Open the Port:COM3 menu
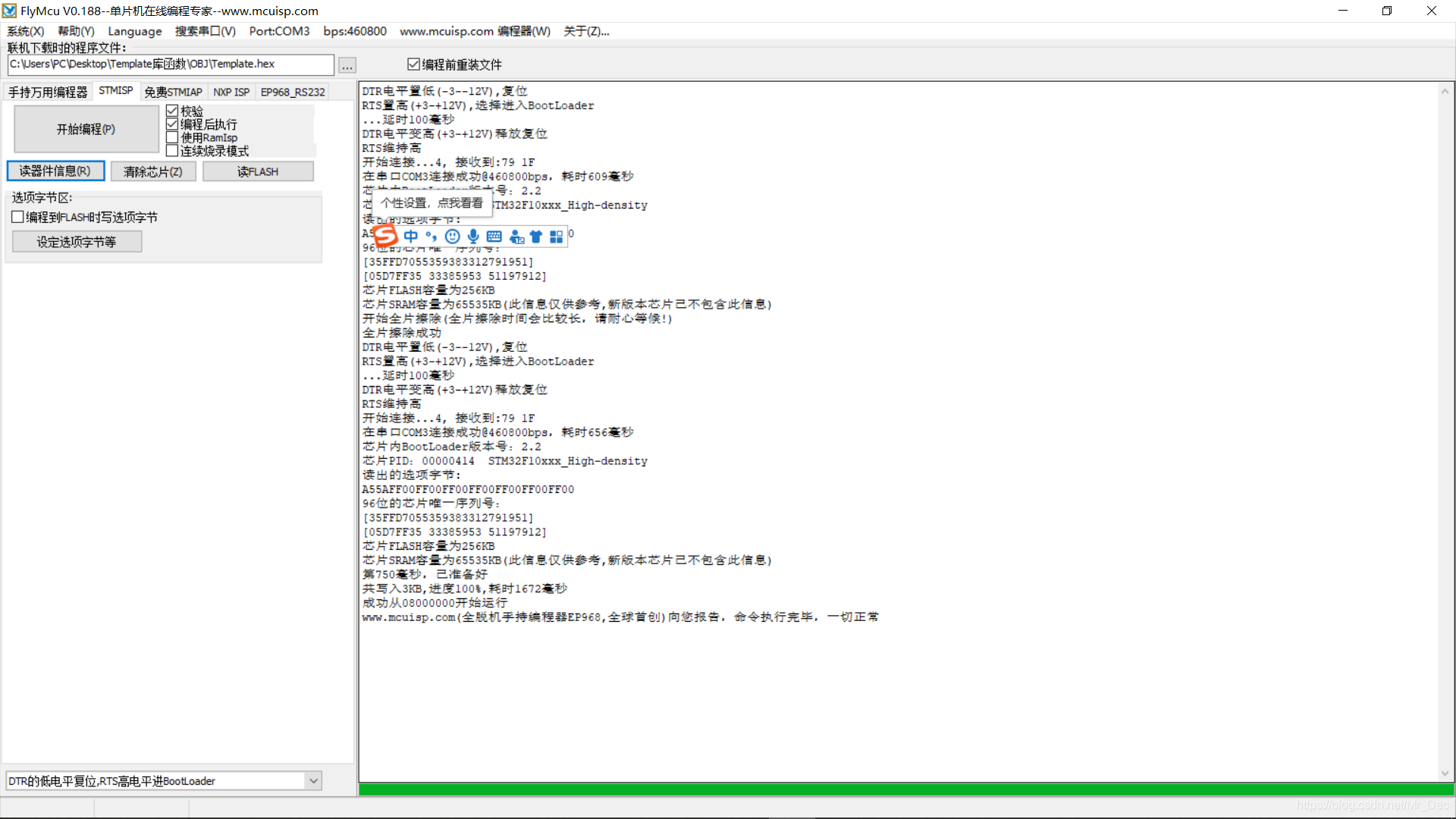This screenshot has width=1456, height=819. point(279,31)
